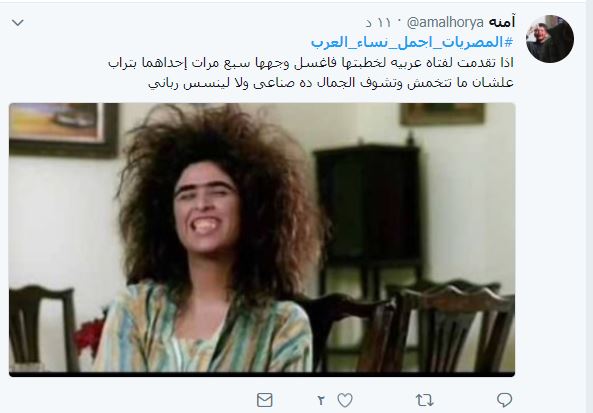Enlarge the attached photo of the frizzy-haired woman
Viewport: 593px width, 413px height.
pos(262,239)
